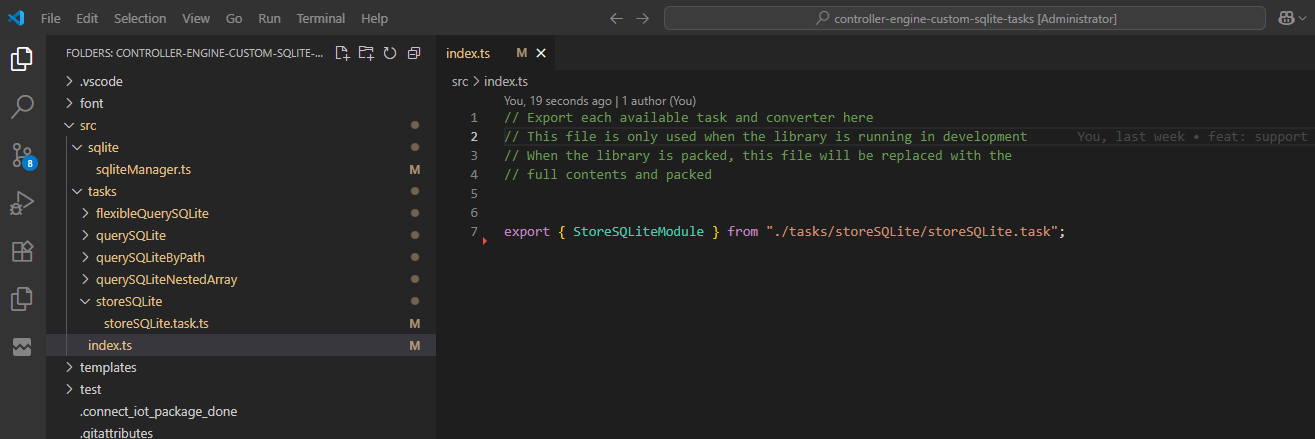Open Copilot chat icon in title bar
The width and height of the screenshot is (1315, 439).
pyautogui.click(x=1286, y=18)
